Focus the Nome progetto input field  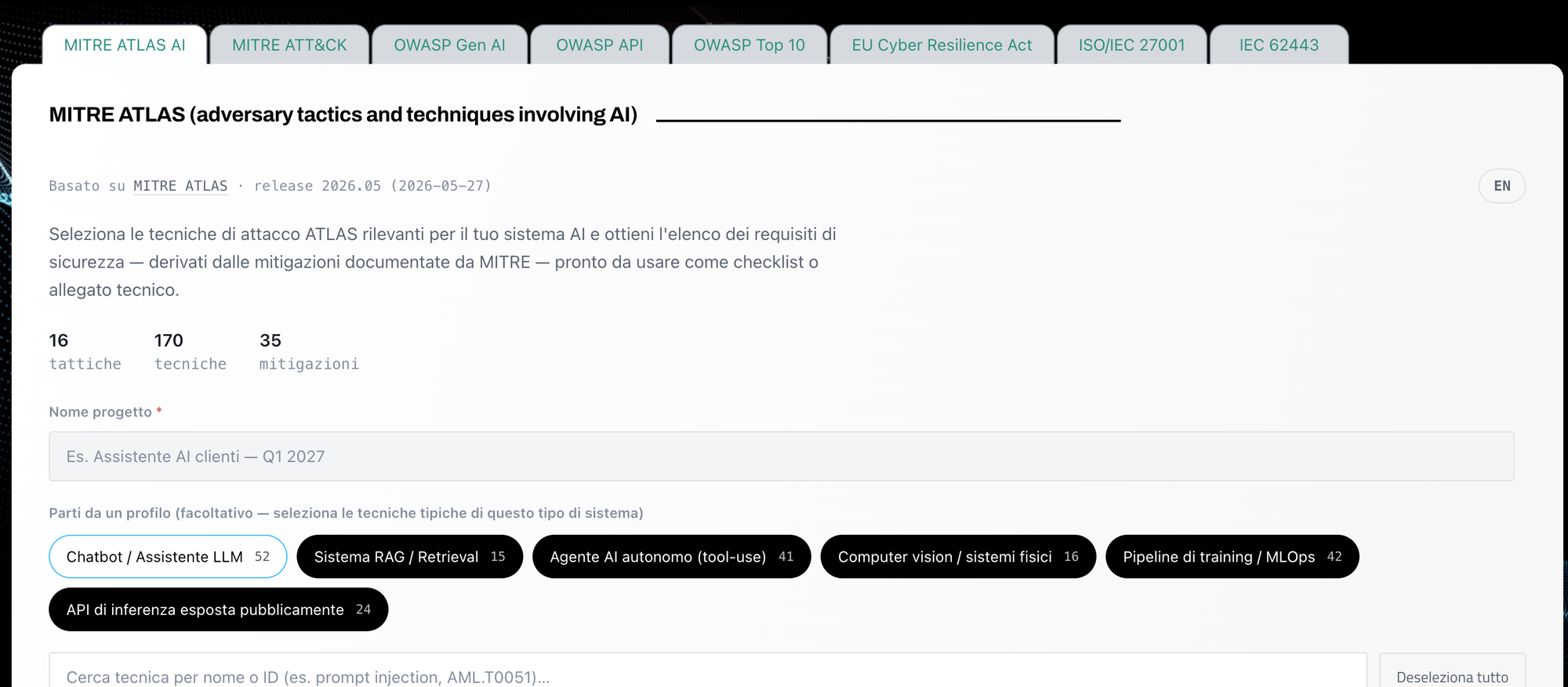pos(781,456)
